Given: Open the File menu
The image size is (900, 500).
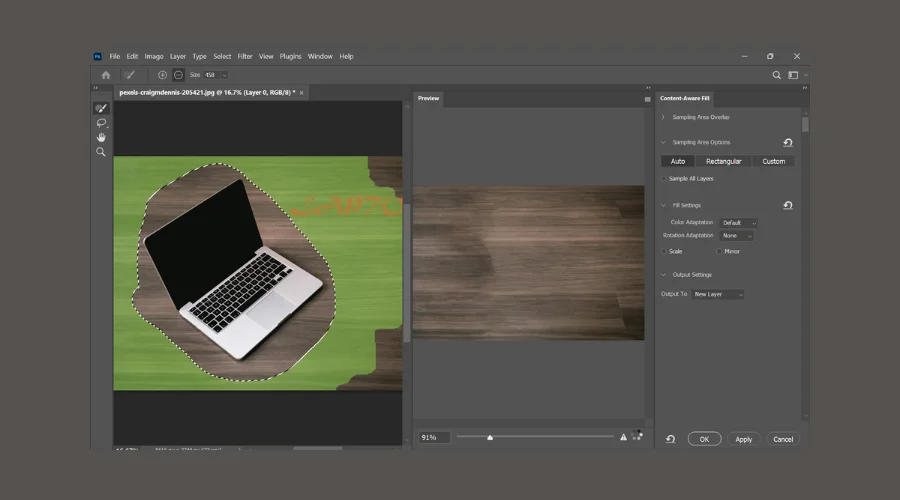Looking at the screenshot, I should [x=115, y=56].
